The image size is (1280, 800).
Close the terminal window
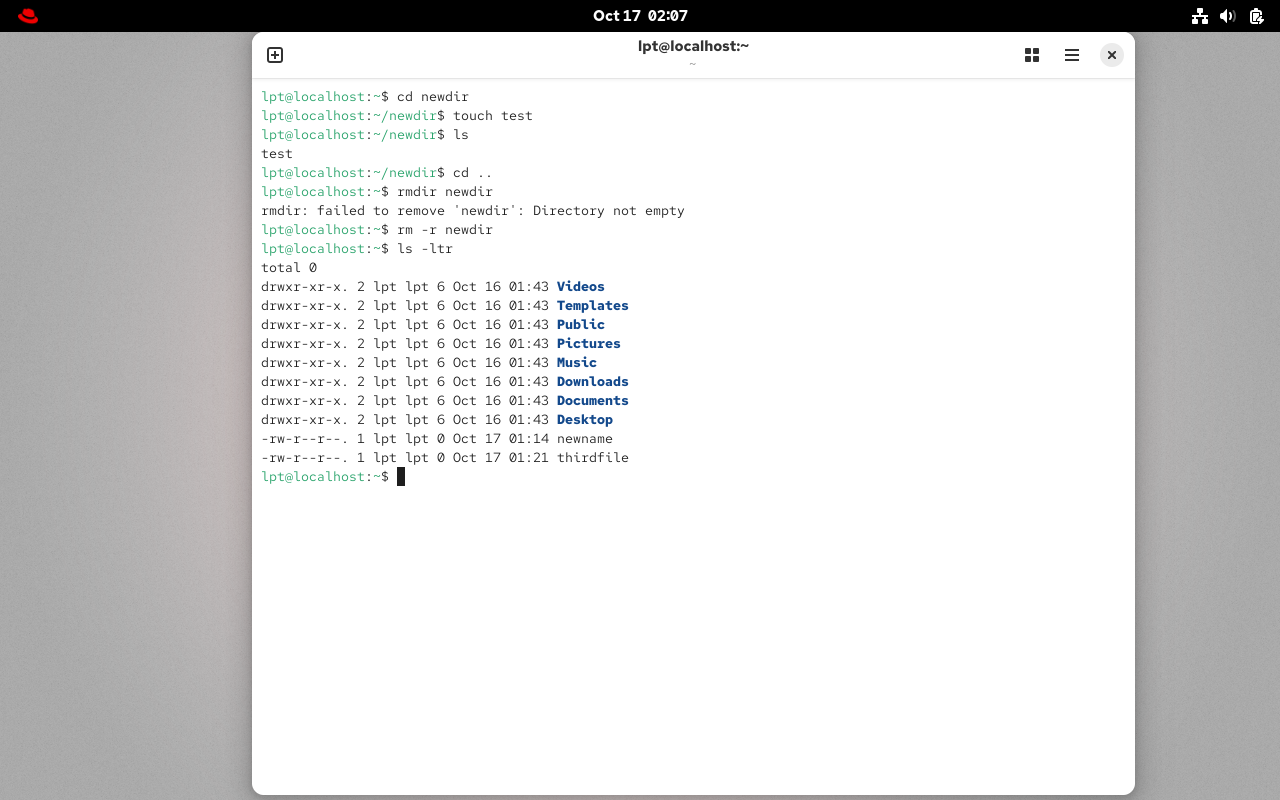point(1111,55)
